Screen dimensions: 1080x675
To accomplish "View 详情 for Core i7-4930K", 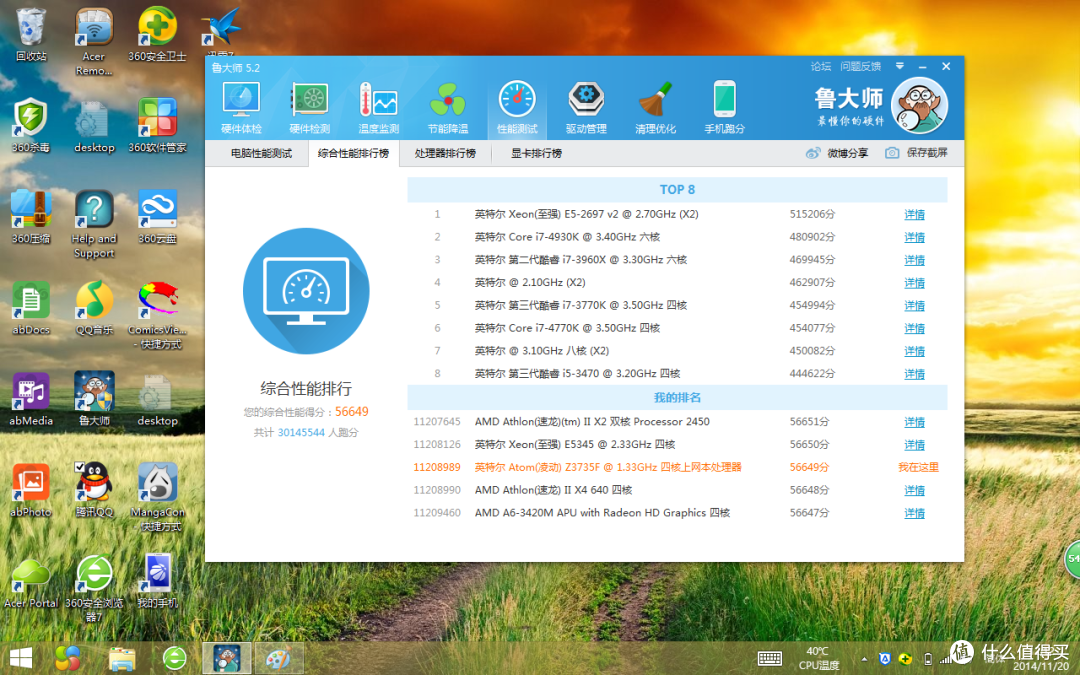I will 914,237.
